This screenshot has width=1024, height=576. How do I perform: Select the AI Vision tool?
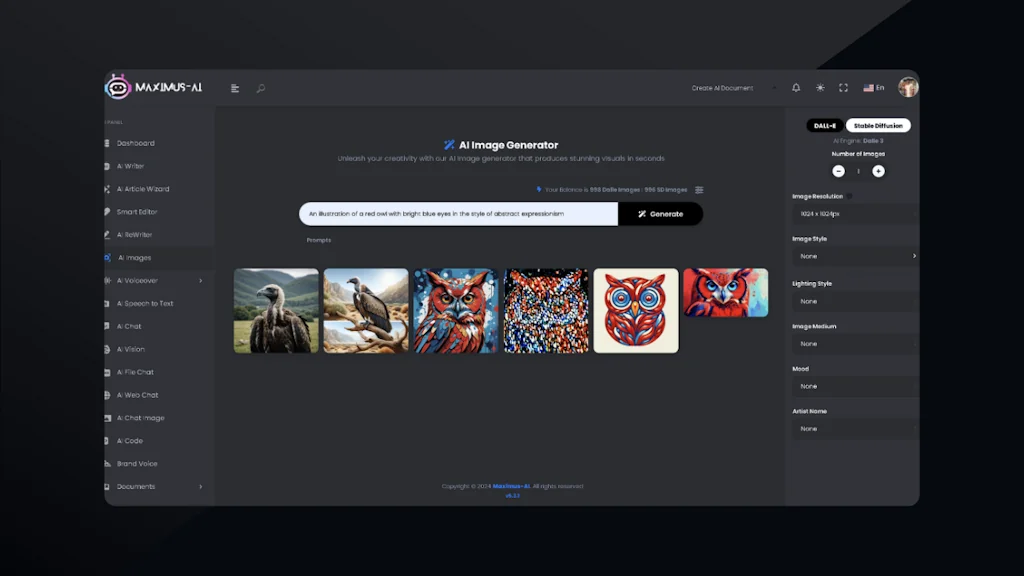[x=138, y=349]
